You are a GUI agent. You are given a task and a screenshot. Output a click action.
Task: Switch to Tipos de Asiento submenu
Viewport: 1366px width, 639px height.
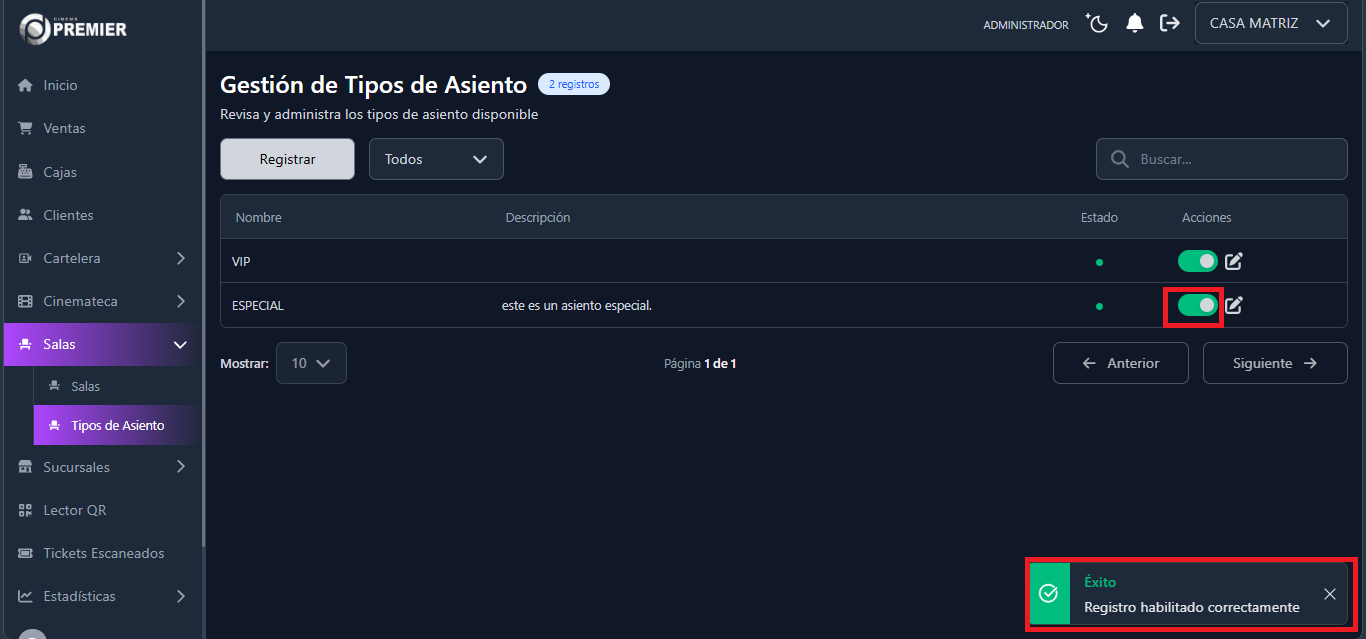tap(113, 425)
